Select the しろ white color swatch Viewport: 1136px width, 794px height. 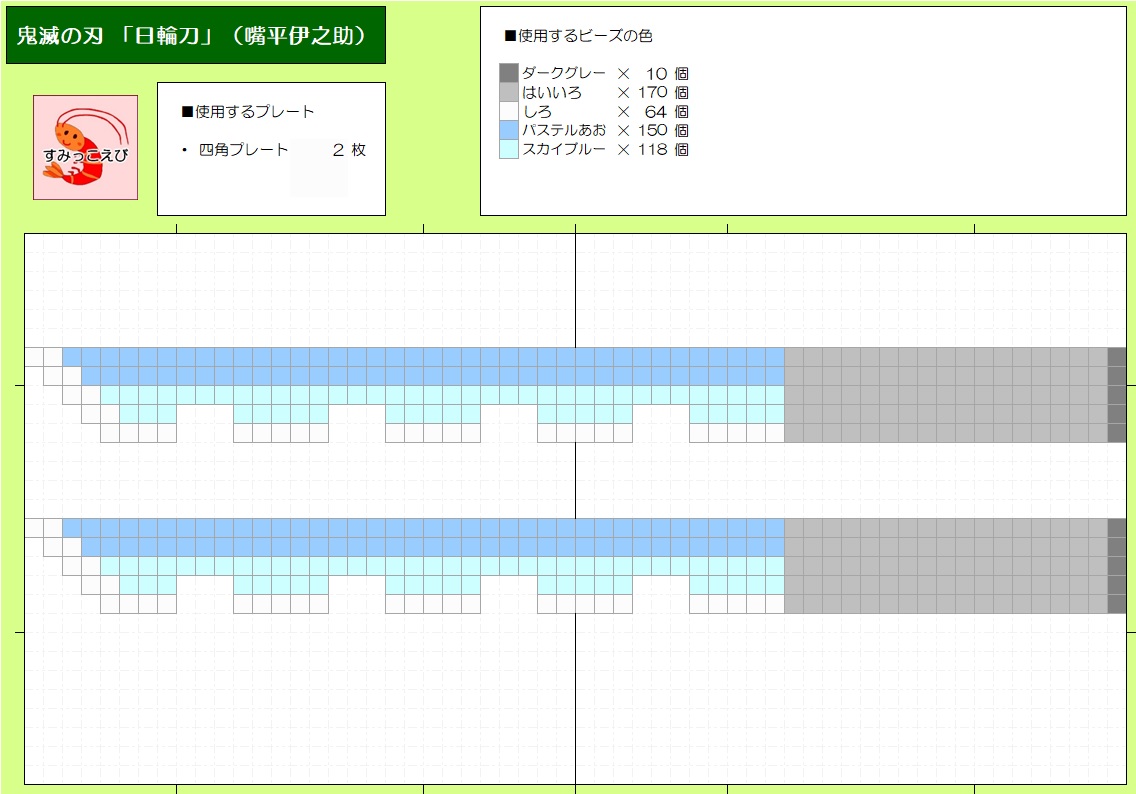[x=509, y=111]
